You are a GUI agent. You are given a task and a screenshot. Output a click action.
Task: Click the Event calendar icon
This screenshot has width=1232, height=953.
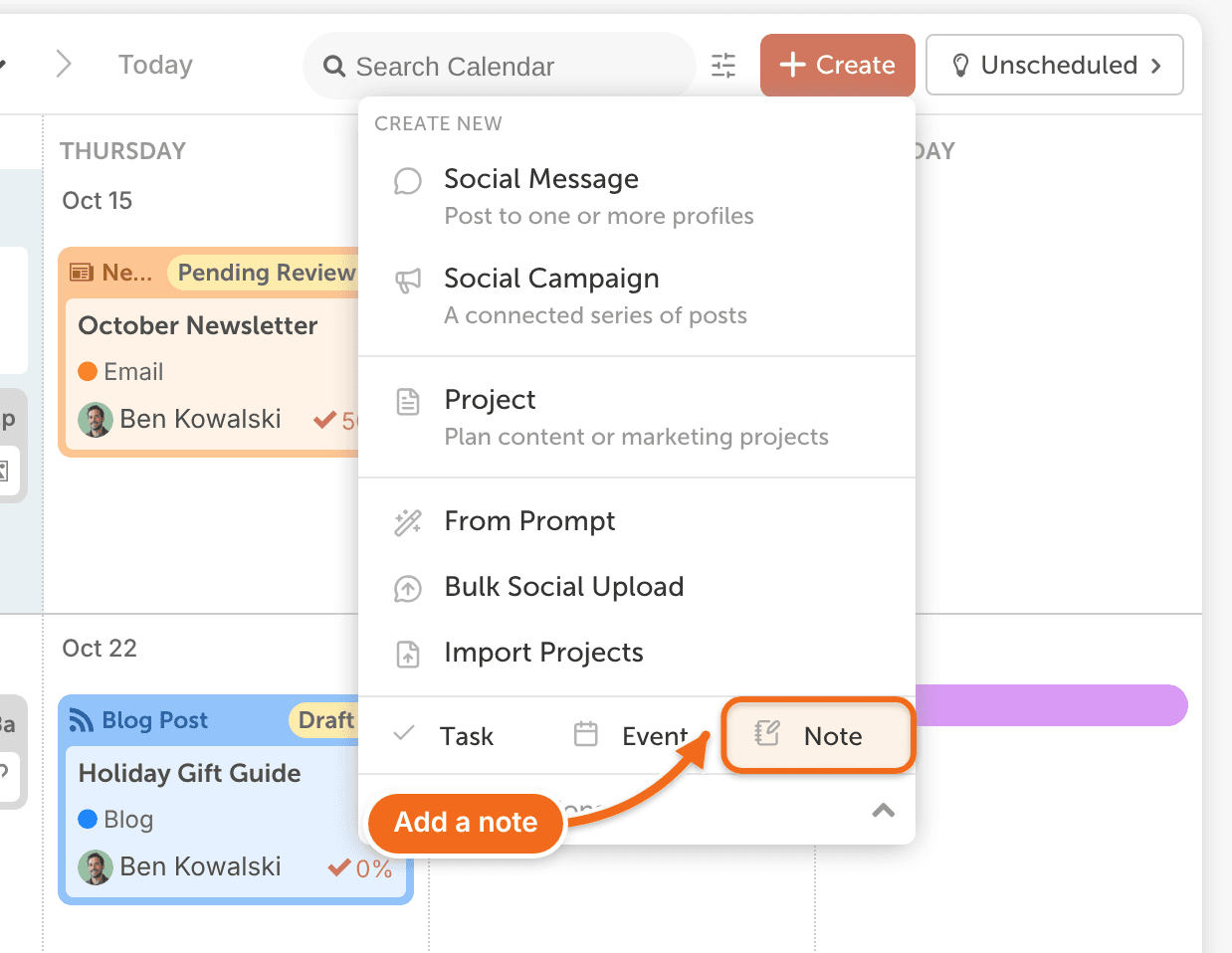[586, 734]
